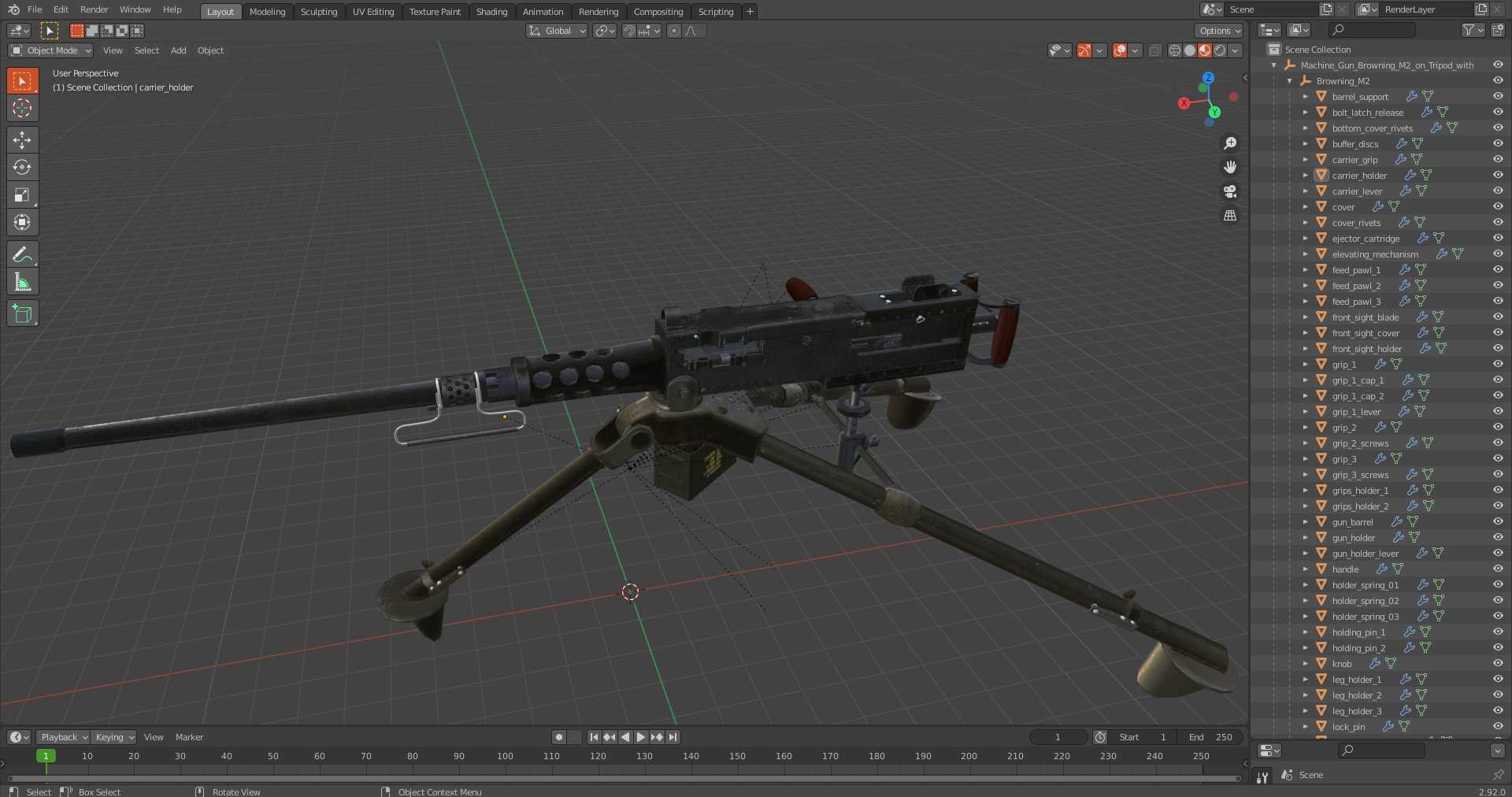Jump to animation end

(673, 737)
